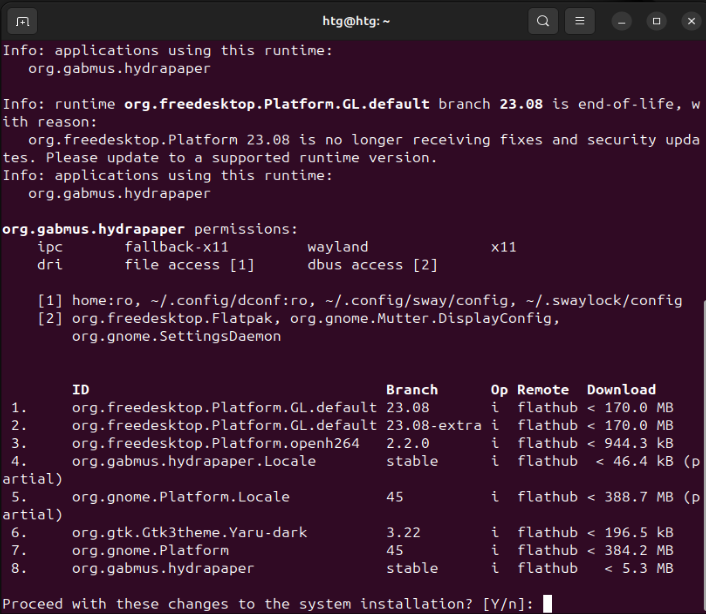Click org.freedesktop.Platform.openh264 in the list

[216, 443]
